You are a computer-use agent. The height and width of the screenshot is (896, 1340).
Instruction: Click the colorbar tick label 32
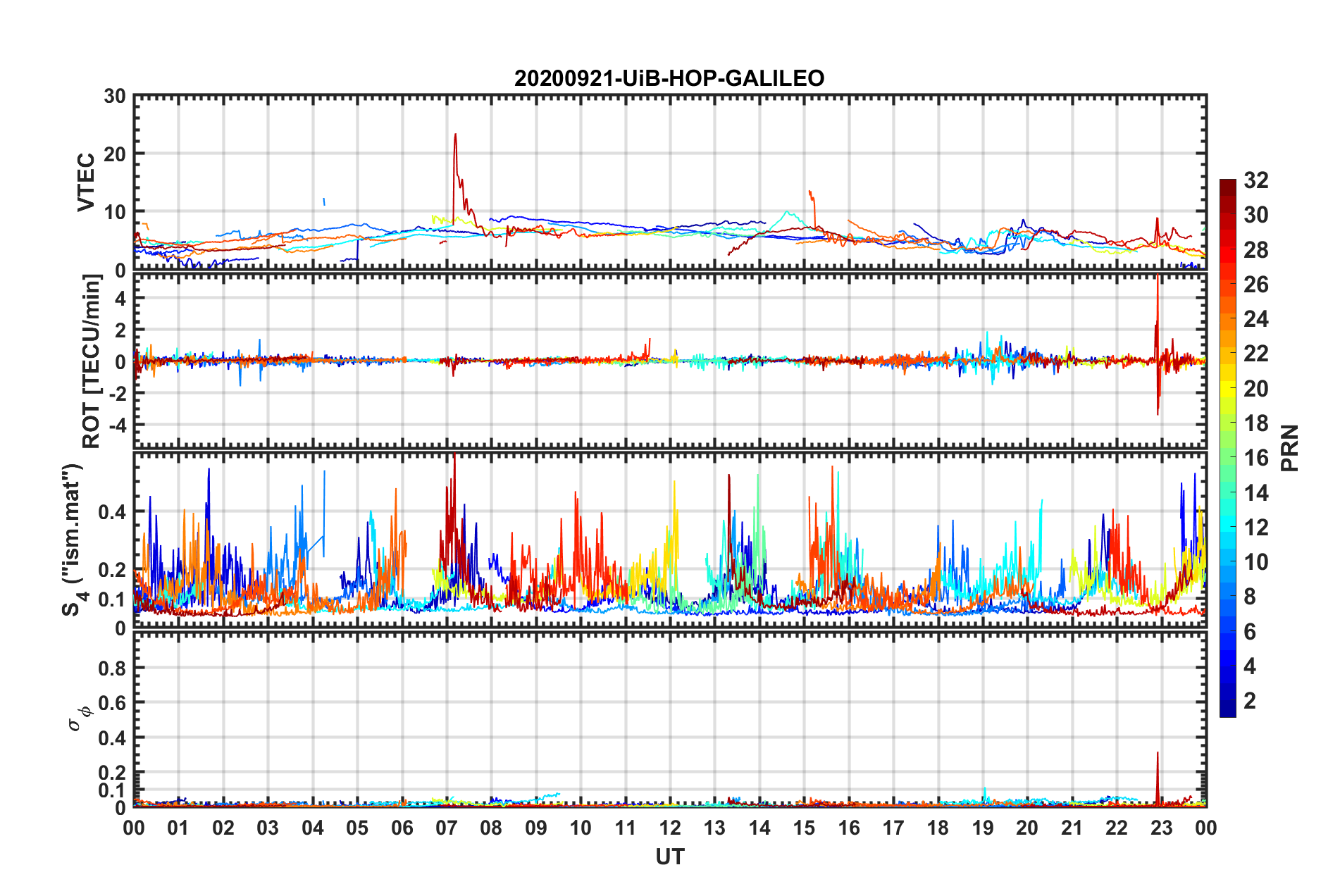(x=1256, y=180)
